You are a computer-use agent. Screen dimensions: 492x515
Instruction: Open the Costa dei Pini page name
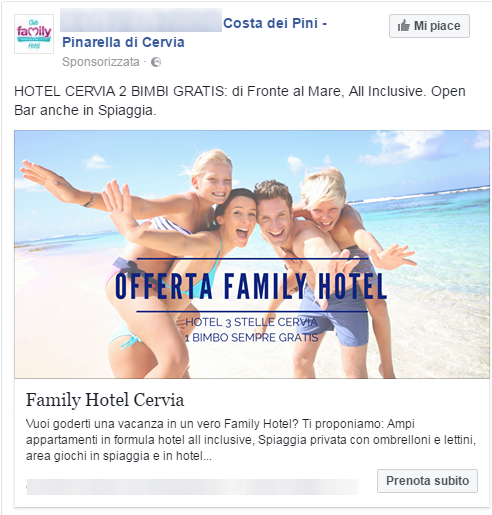275,23
